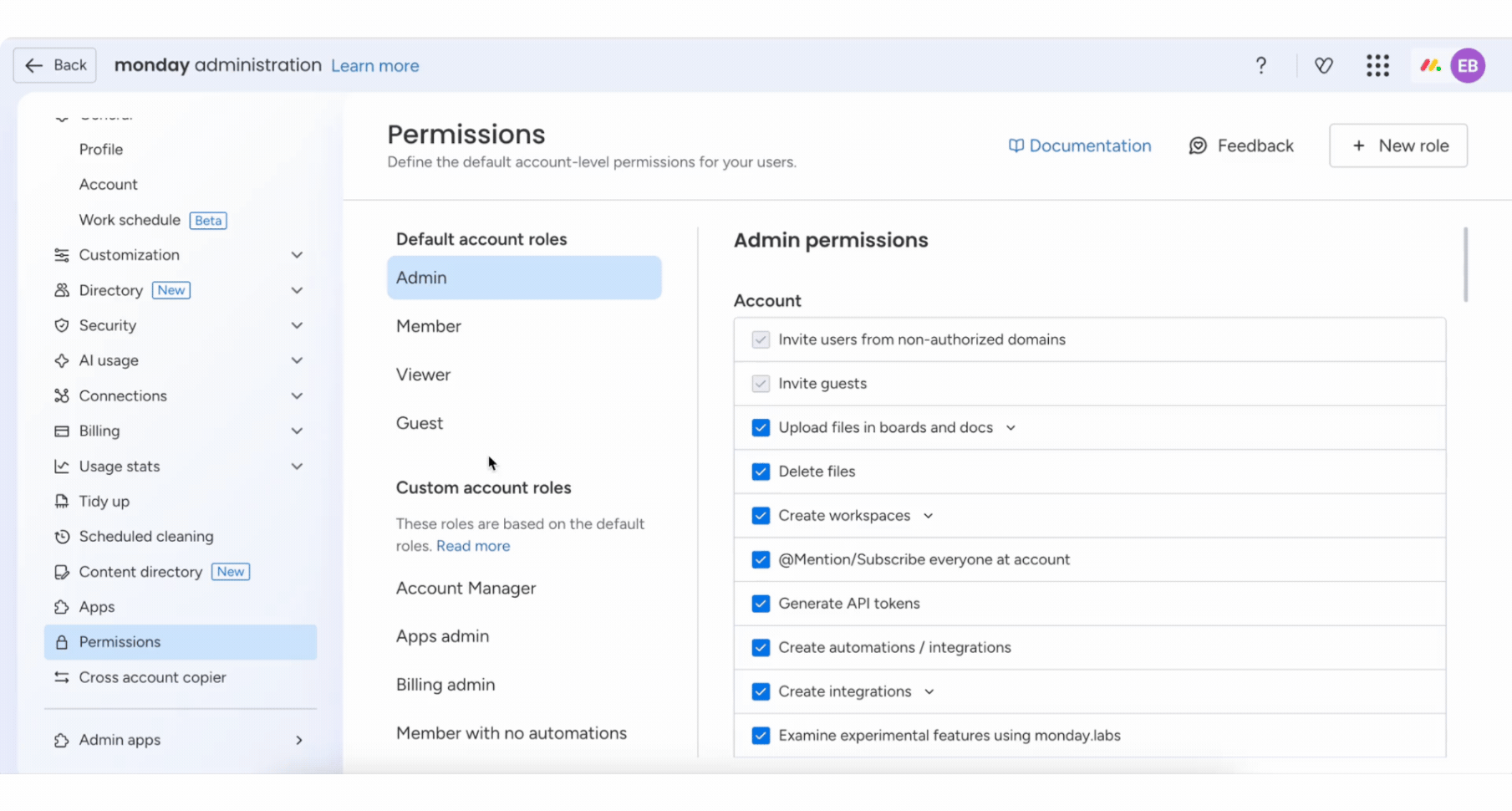This screenshot has height=811, width=1512.
Task: Open the Work schedule page
Action: coord(130,220)
